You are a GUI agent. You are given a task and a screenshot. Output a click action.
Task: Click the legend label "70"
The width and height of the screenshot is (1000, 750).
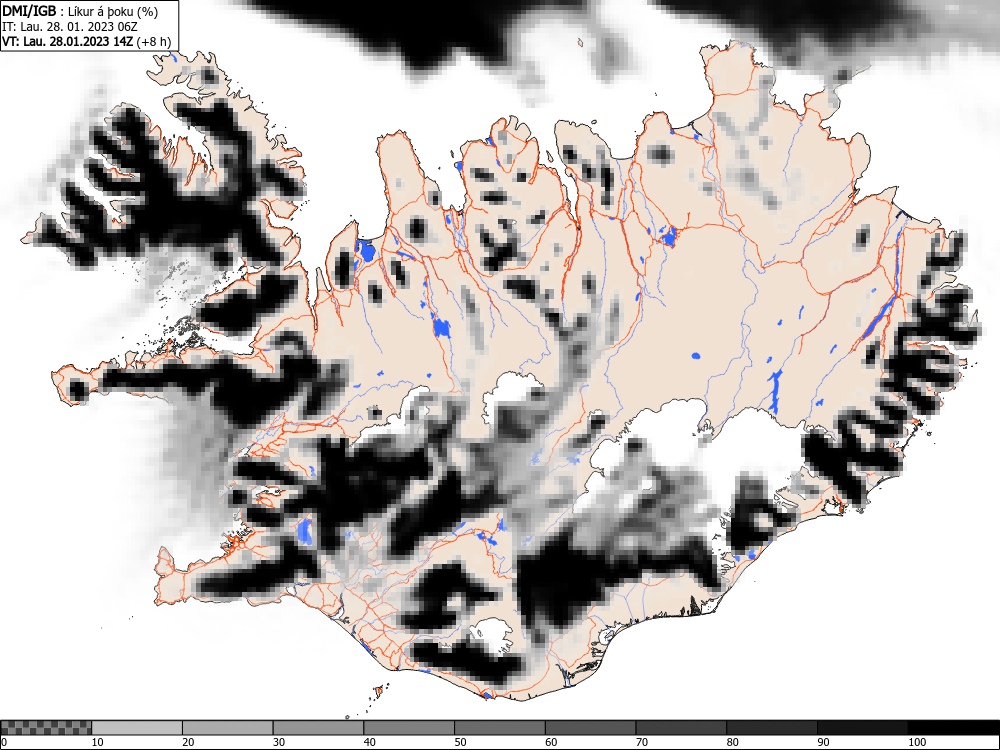click(642, 742)
